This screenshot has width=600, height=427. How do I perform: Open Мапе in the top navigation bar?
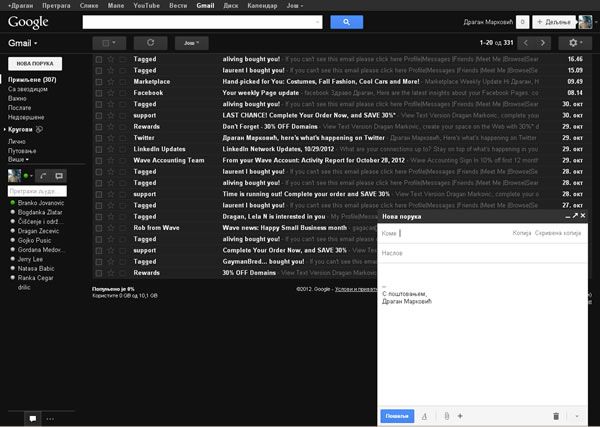coord(116,6)
